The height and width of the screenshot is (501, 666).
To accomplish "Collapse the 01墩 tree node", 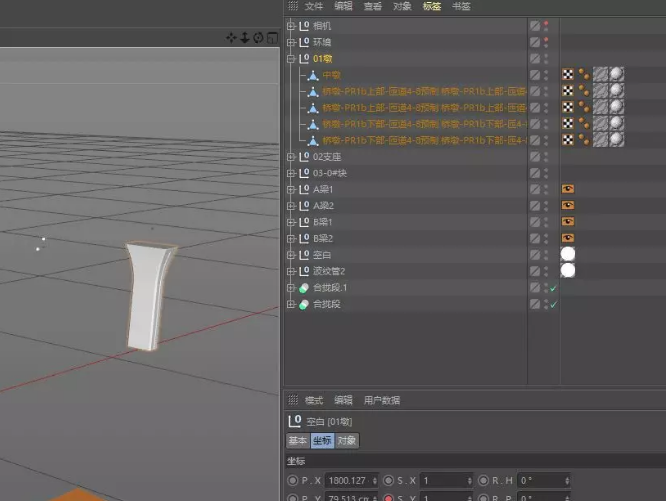I will point(291,59).
